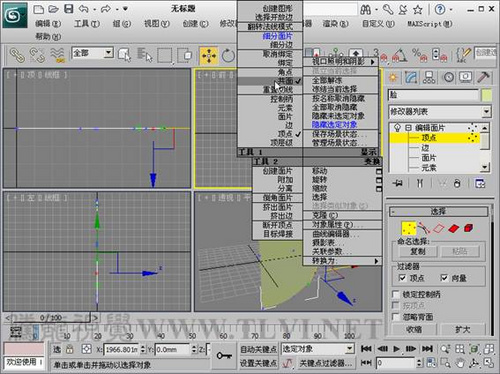Click the Select and Link chain icon

(17, 55)
